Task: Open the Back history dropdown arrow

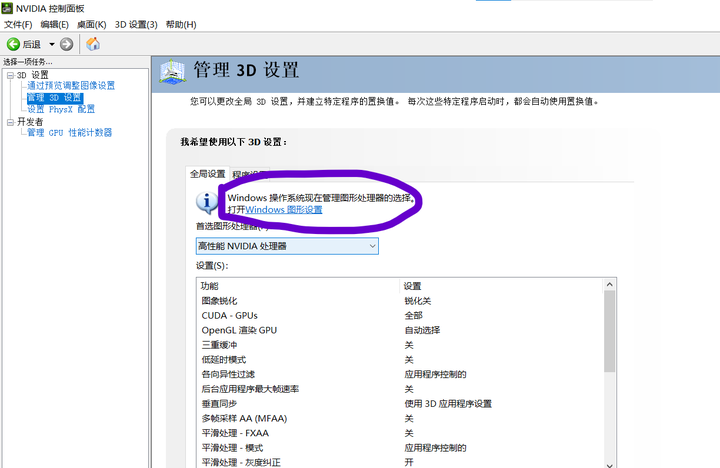Action: coord(52,44)
